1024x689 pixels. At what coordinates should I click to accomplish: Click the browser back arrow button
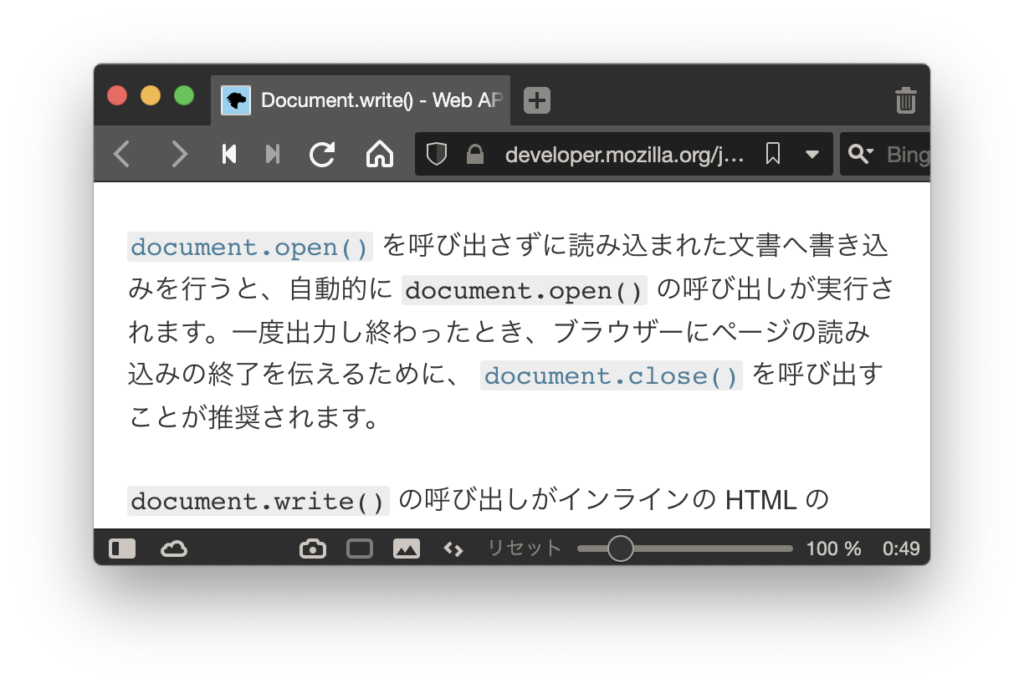122,154
